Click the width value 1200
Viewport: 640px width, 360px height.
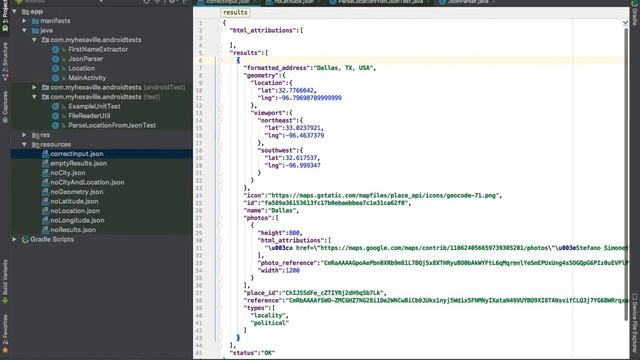tap(292, 271)
